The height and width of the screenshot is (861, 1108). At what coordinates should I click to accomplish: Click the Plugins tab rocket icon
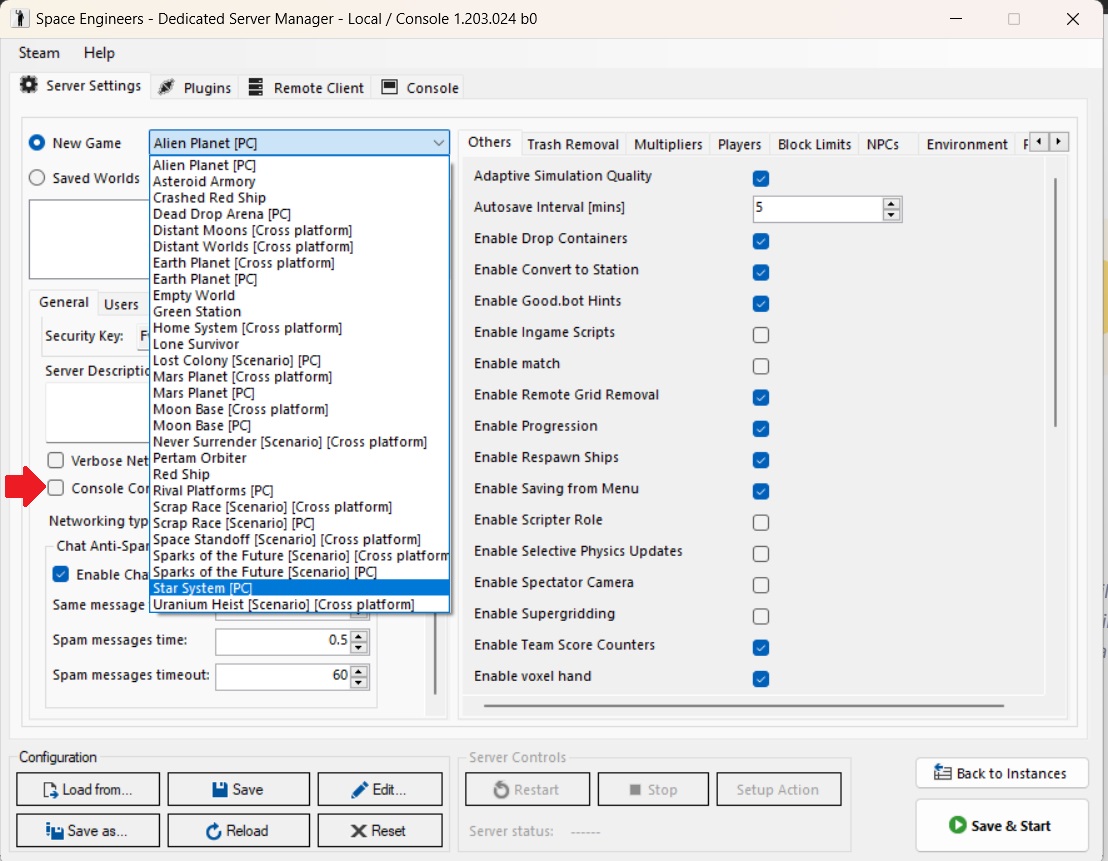[x=166, y=87]
